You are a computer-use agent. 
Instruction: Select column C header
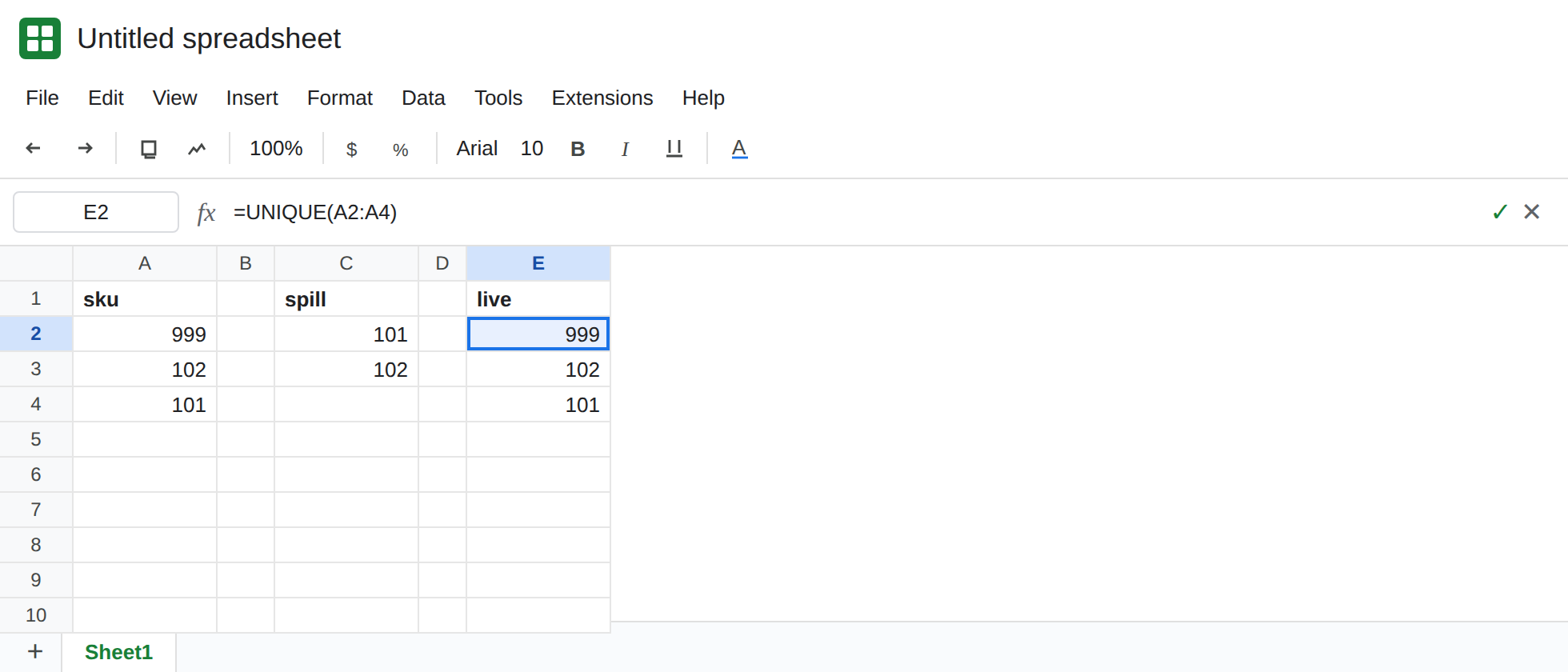point(346,263)
